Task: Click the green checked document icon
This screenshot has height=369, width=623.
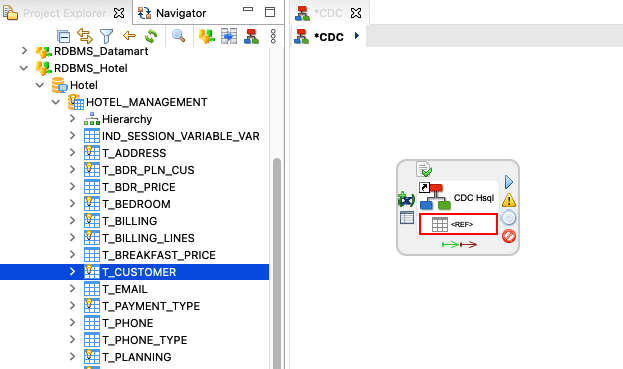Action: [424, 169]
